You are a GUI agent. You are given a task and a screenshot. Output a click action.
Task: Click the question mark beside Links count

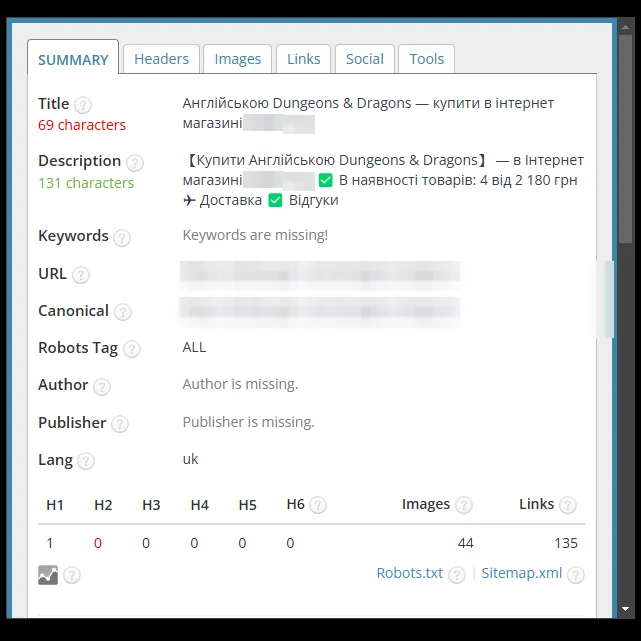click(x=568, y=505)
